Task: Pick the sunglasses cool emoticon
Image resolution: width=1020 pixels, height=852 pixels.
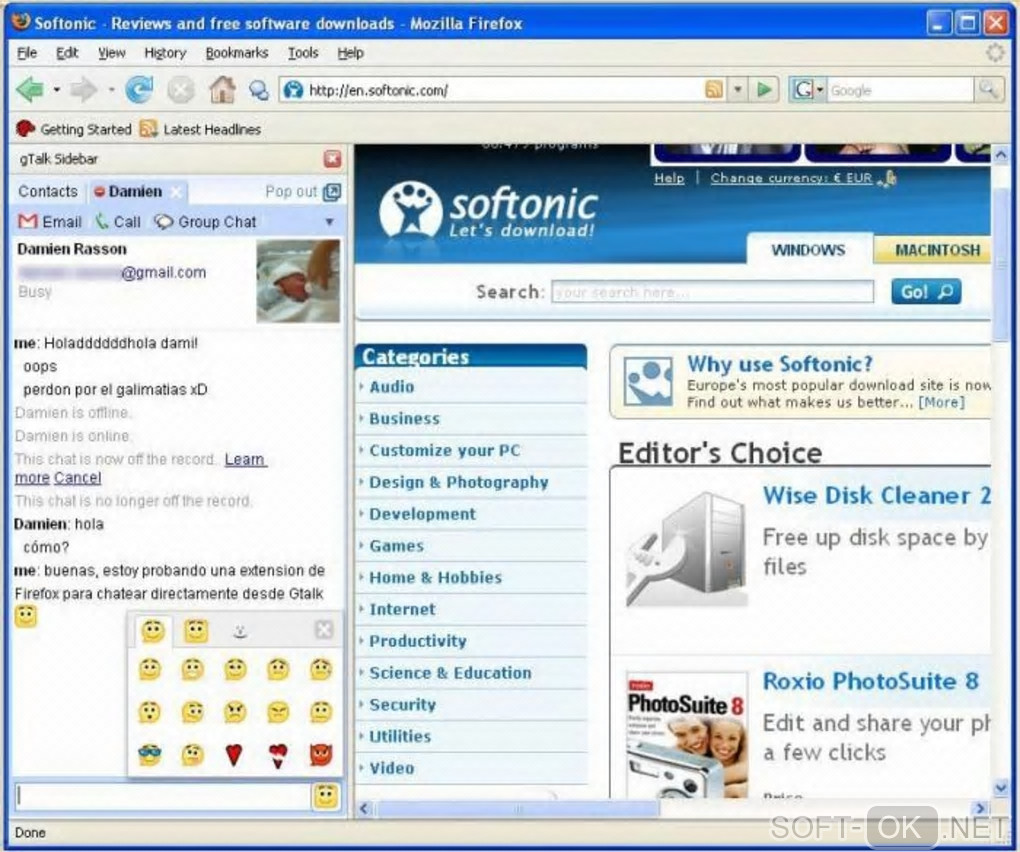Action: 150,754
